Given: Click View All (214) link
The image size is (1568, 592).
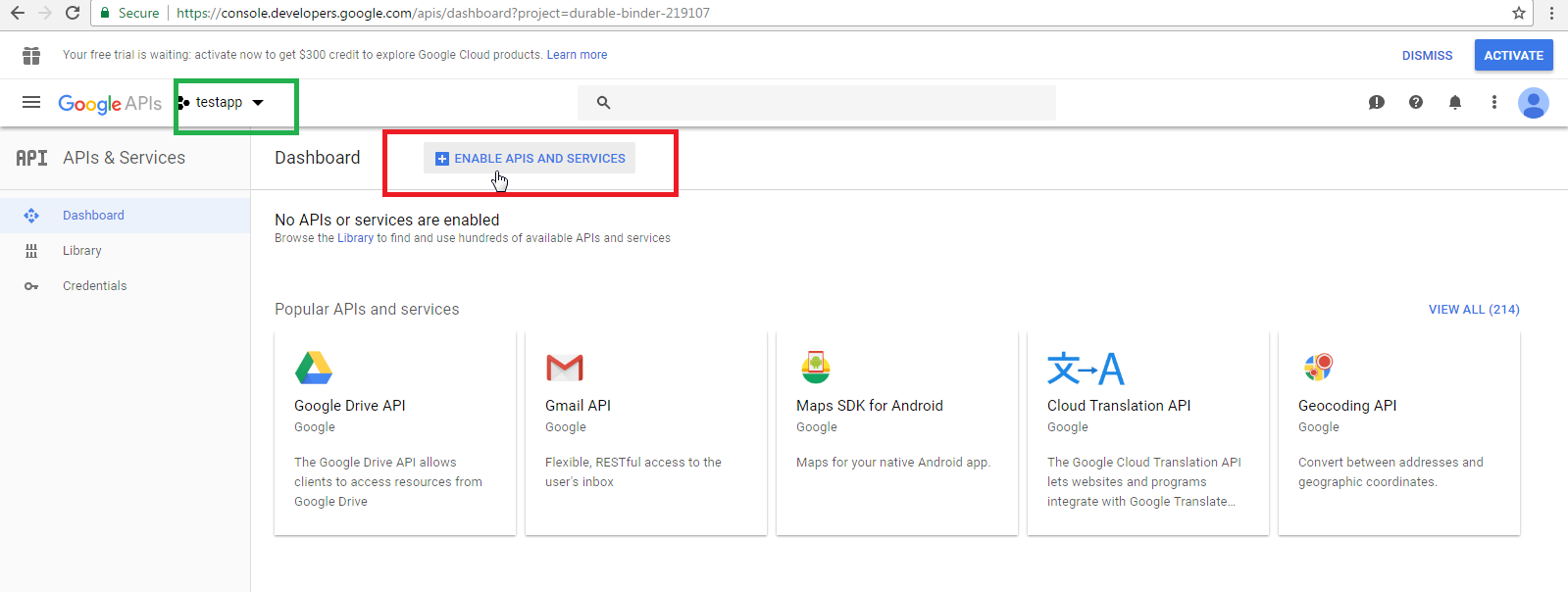Looking at the screenshot, I should click(1474, 310).
